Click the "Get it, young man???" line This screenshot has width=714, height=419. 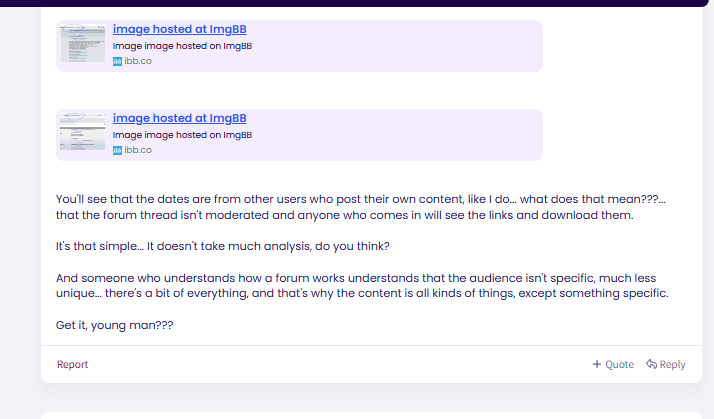coord(114,325)
